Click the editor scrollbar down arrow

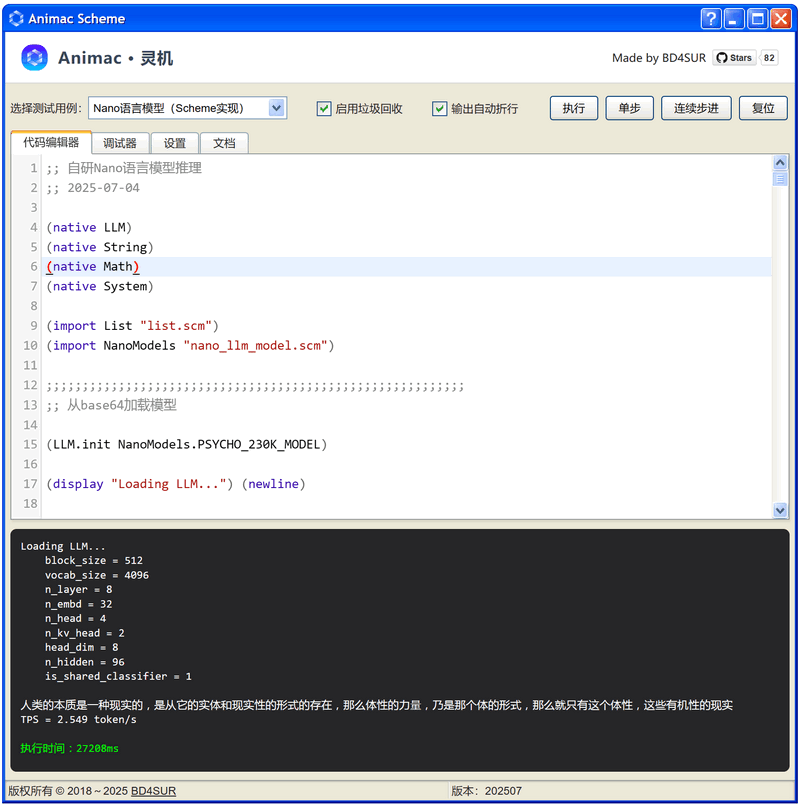[780, 510]
